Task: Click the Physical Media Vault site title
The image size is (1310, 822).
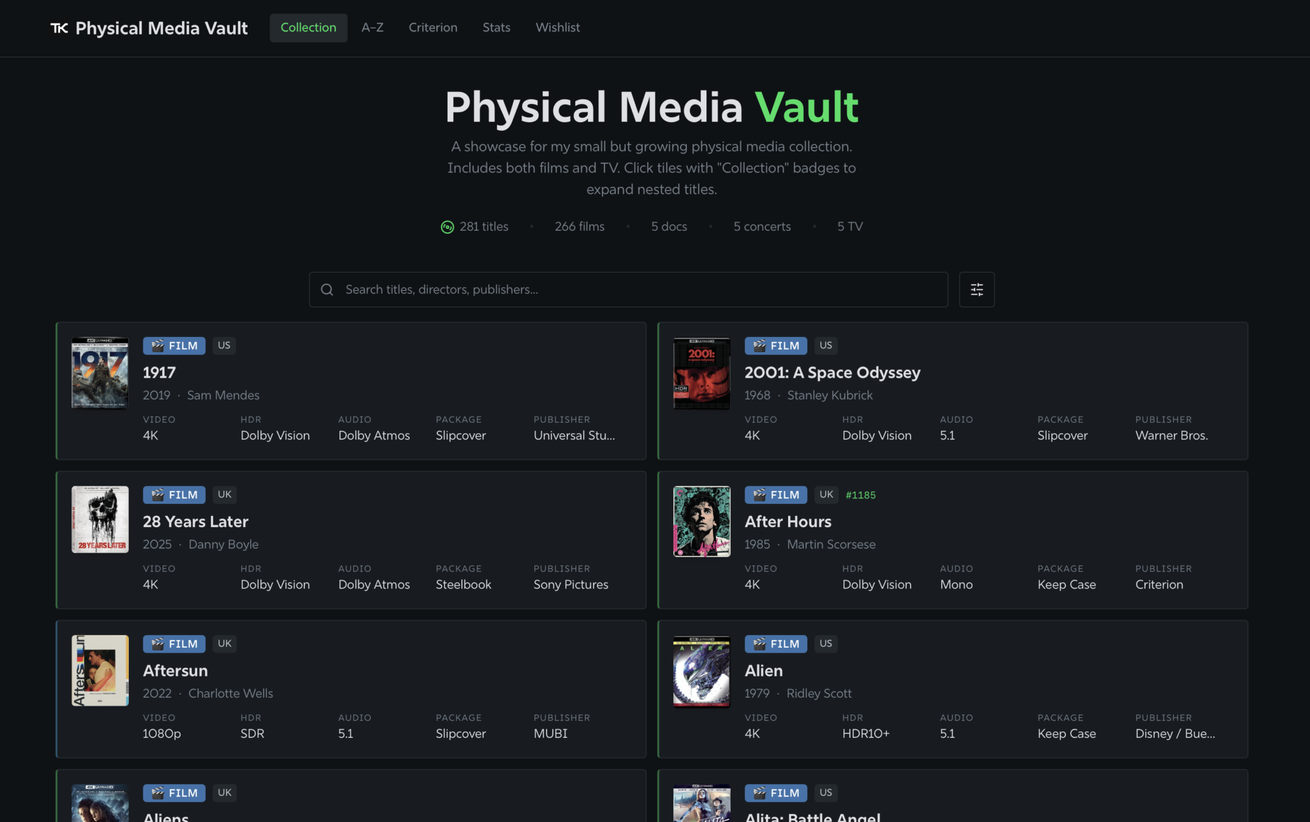Action: (161, 28)
